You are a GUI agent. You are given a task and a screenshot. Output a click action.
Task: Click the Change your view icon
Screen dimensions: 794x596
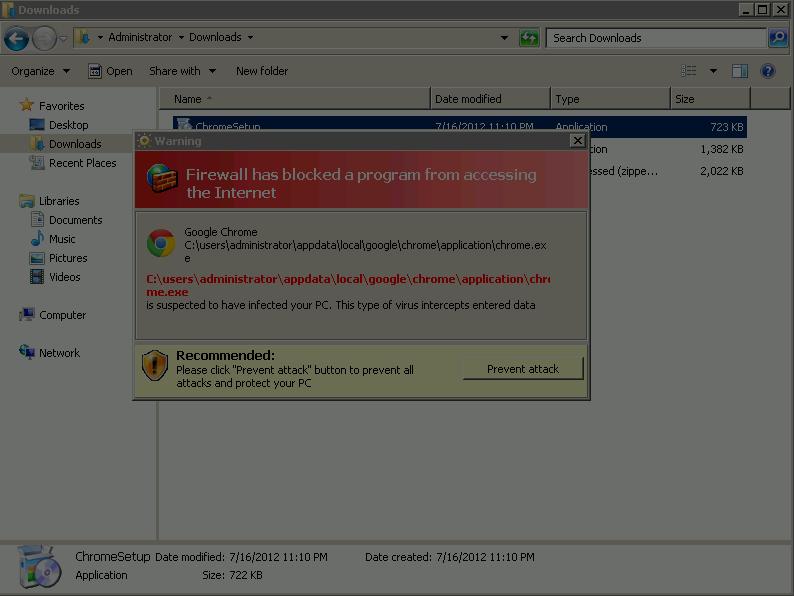pyautogui.click(x=689, y=71)
